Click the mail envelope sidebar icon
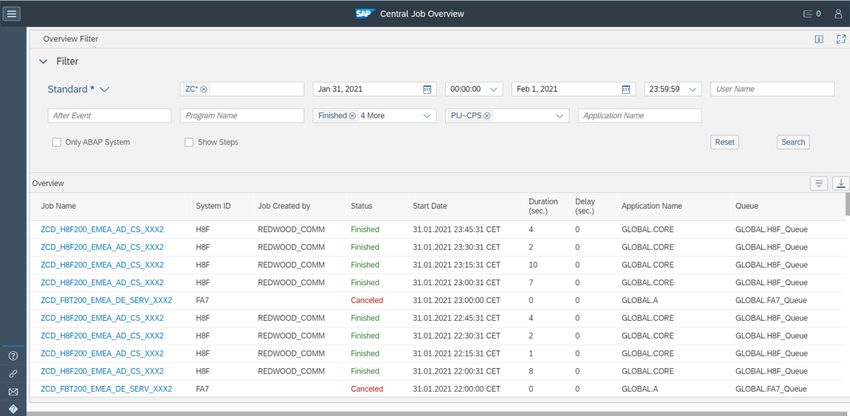850x416 pixels. pos(13,391)
